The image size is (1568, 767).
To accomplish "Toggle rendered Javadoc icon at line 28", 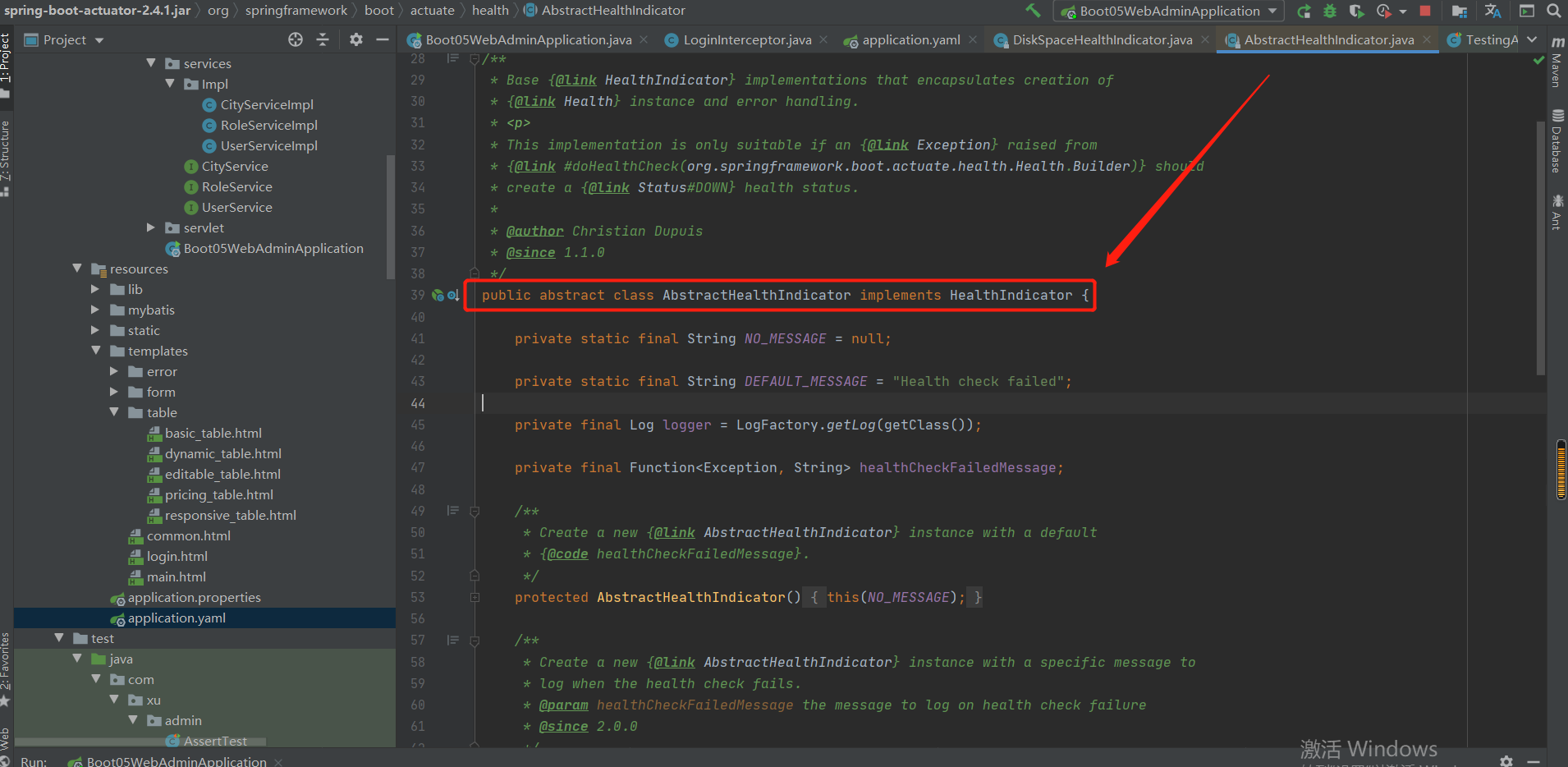I will point(452,58).
